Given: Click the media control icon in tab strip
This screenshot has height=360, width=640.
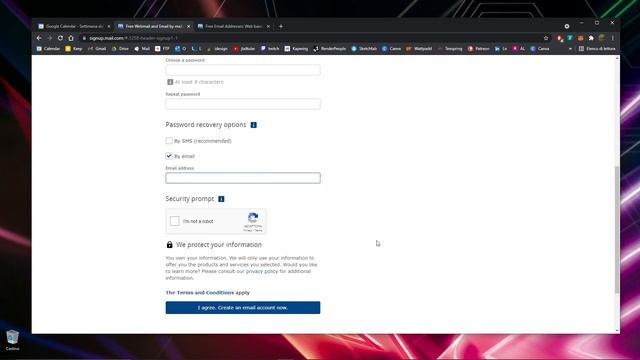Looking at the screenshot, I should click(x=567, y=26).
